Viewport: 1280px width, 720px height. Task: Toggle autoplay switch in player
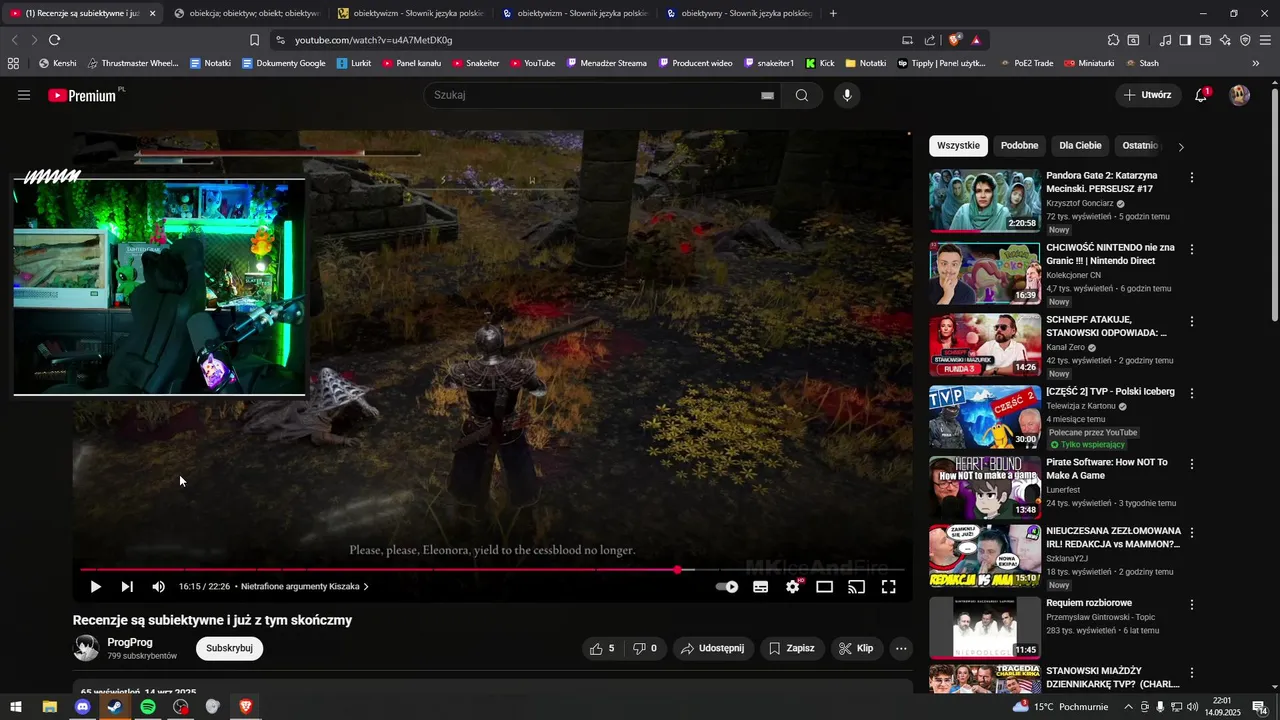(x=727, y=587)
